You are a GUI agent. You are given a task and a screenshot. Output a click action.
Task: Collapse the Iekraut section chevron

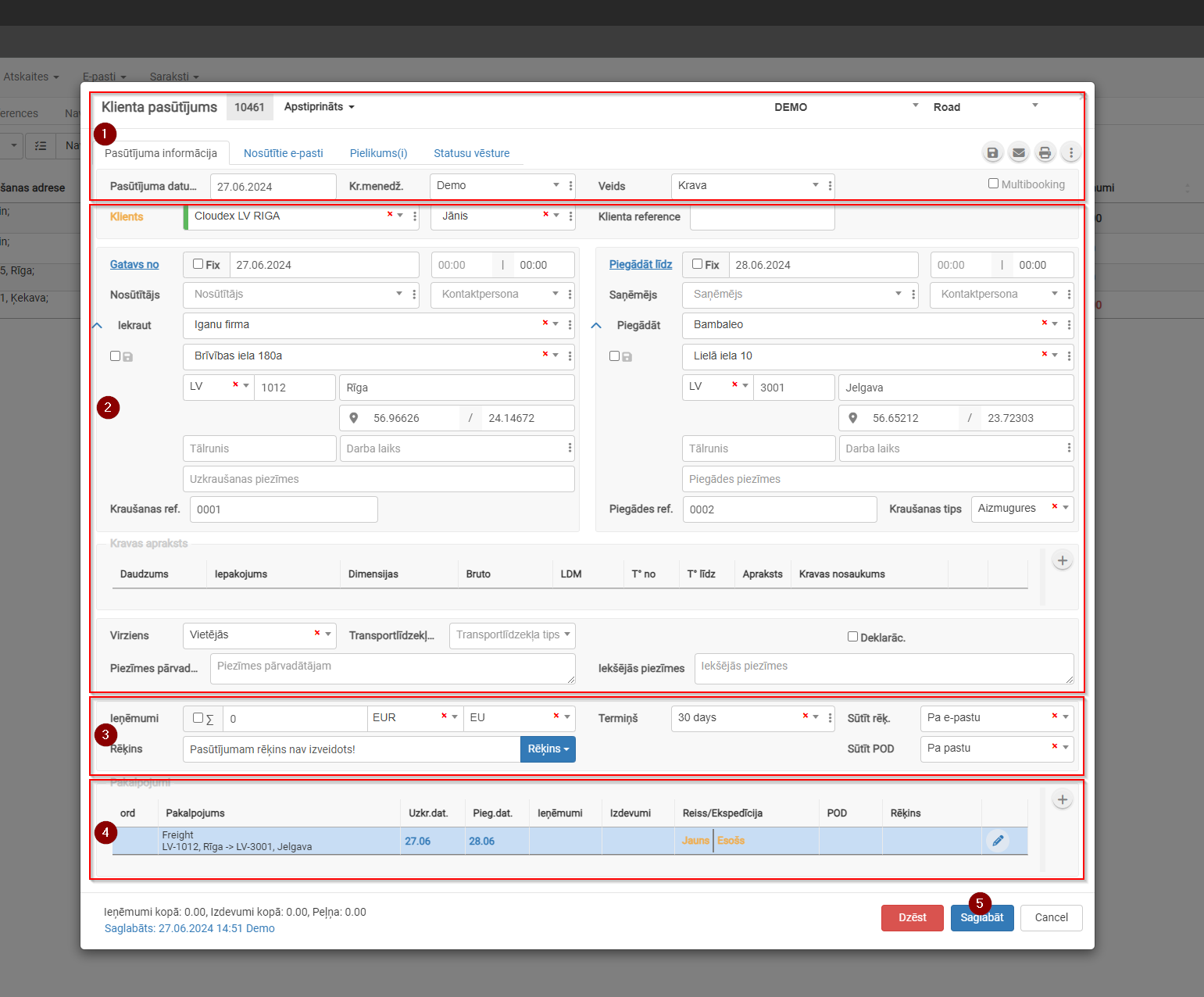98,325
